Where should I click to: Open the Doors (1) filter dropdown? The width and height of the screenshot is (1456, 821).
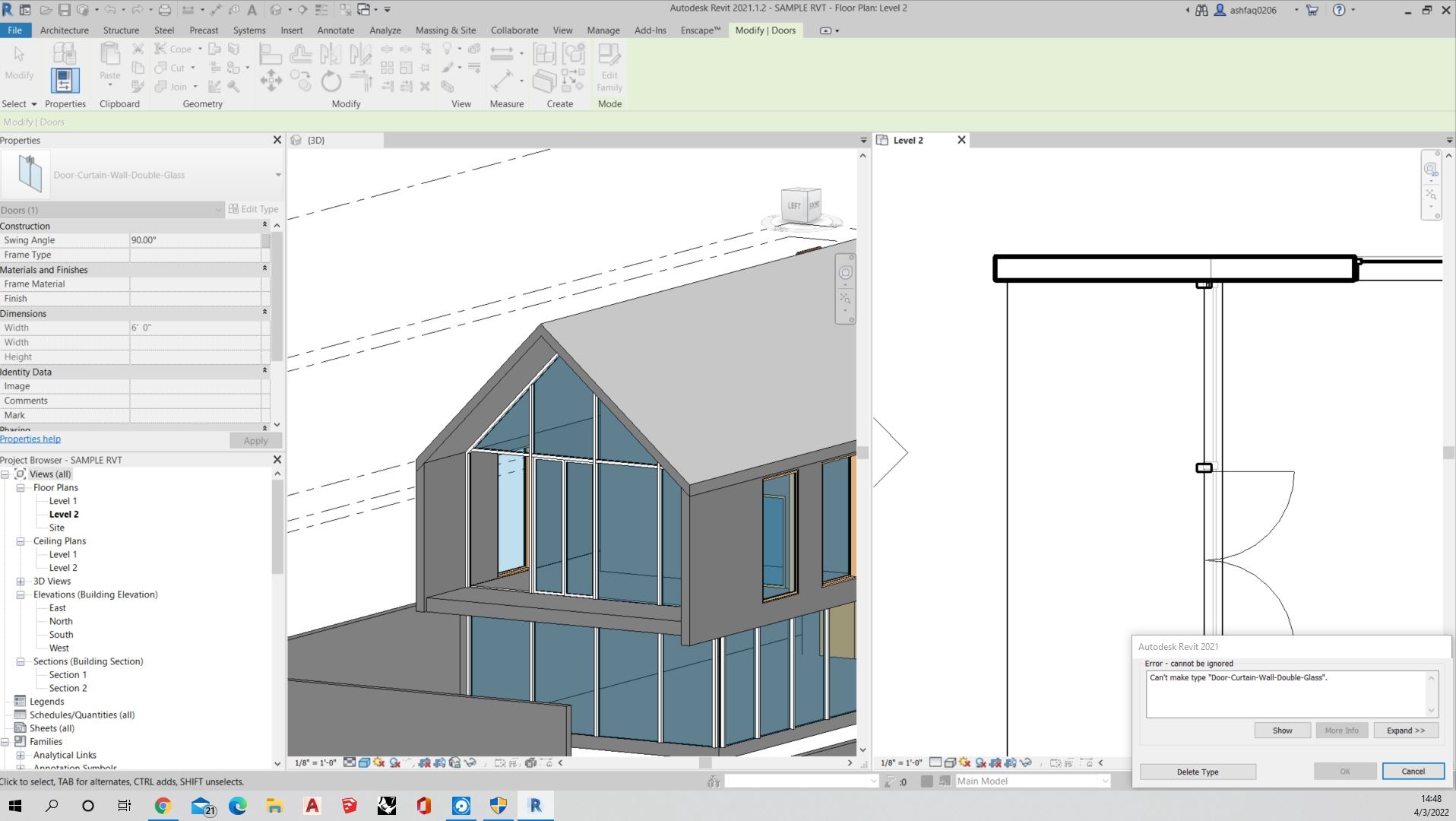click(x=218, y=210)
